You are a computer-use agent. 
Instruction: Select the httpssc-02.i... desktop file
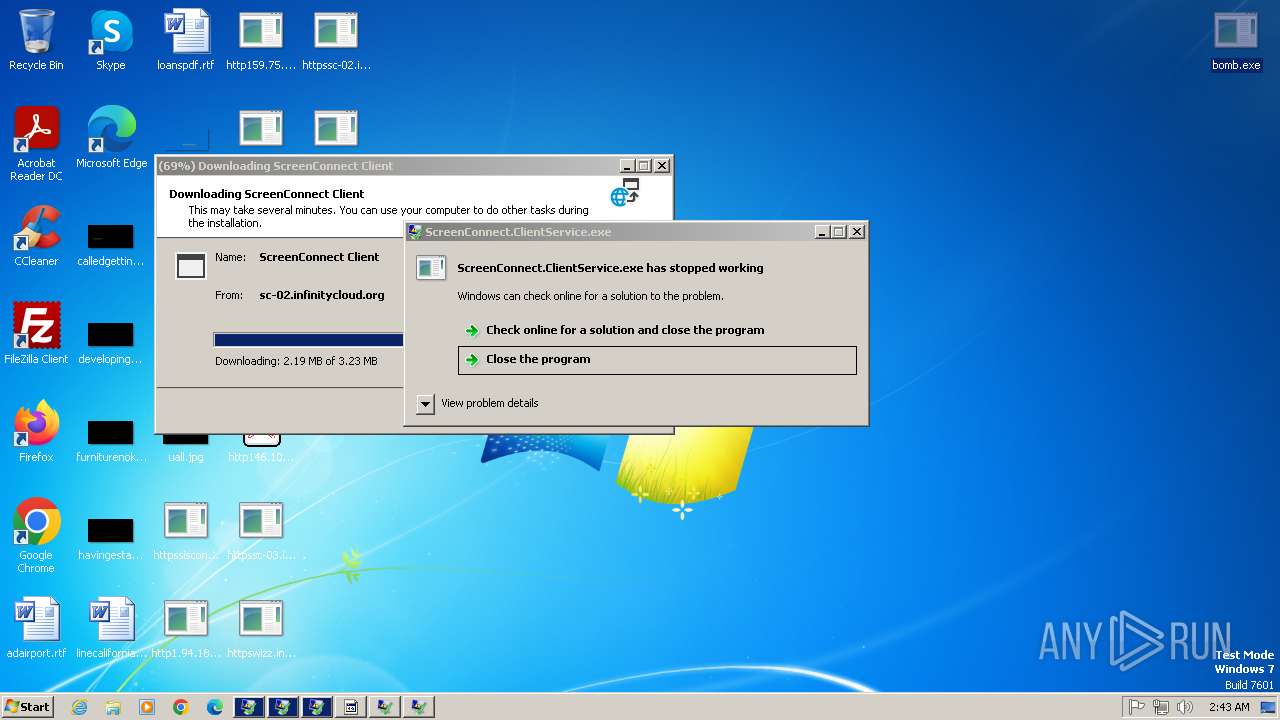(336, 40)
